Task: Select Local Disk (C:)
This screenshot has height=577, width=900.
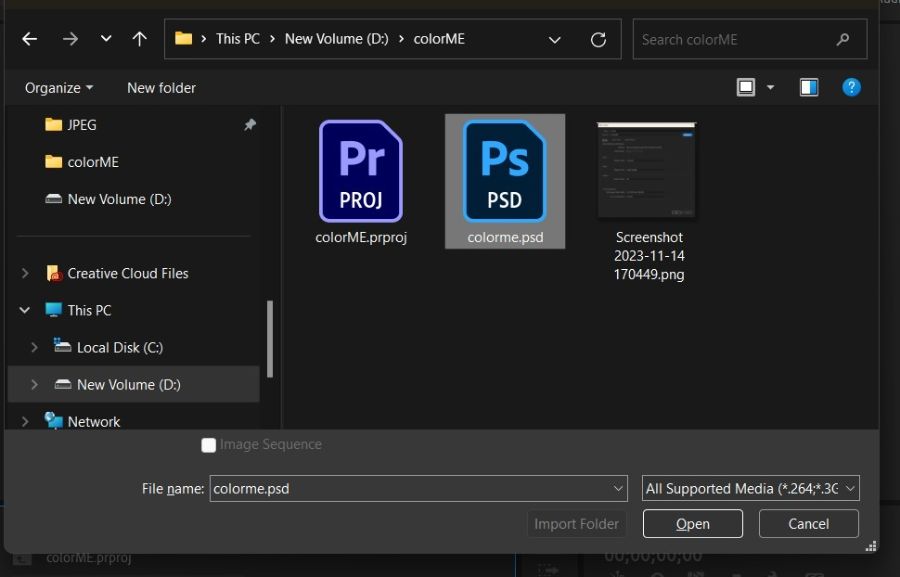Action: [108, 347]
